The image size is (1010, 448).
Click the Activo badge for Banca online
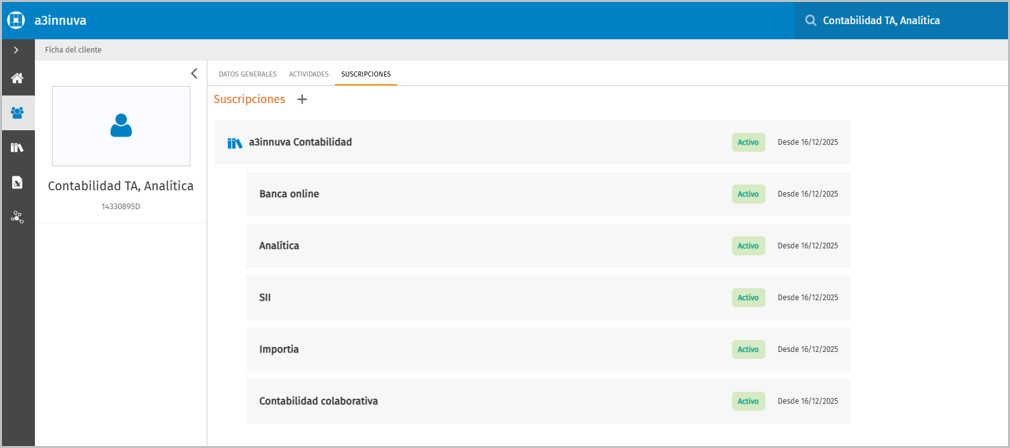pos(748,194)
